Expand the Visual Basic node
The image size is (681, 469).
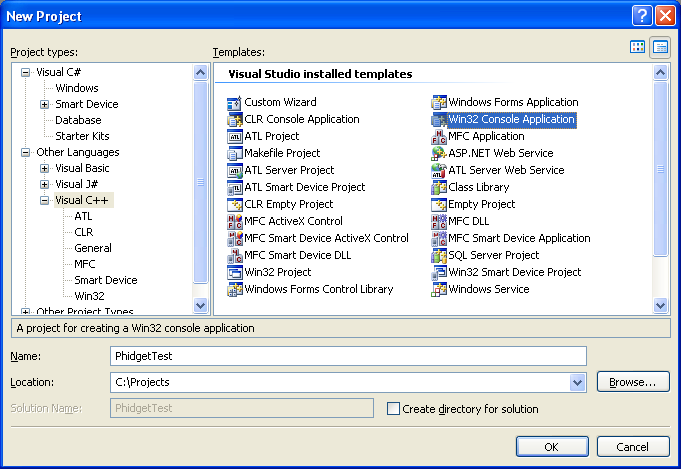pyautogui.click(x=44, y=168)
